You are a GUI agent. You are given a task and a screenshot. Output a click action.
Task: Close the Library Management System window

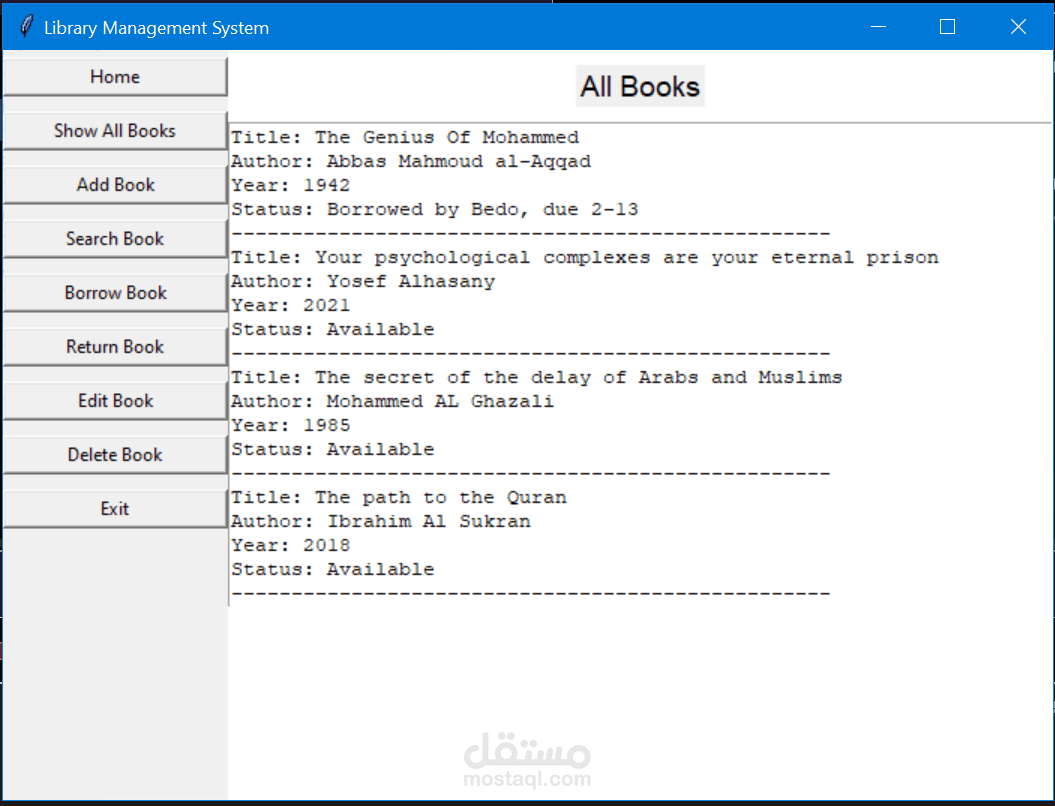click(1018, 27)
